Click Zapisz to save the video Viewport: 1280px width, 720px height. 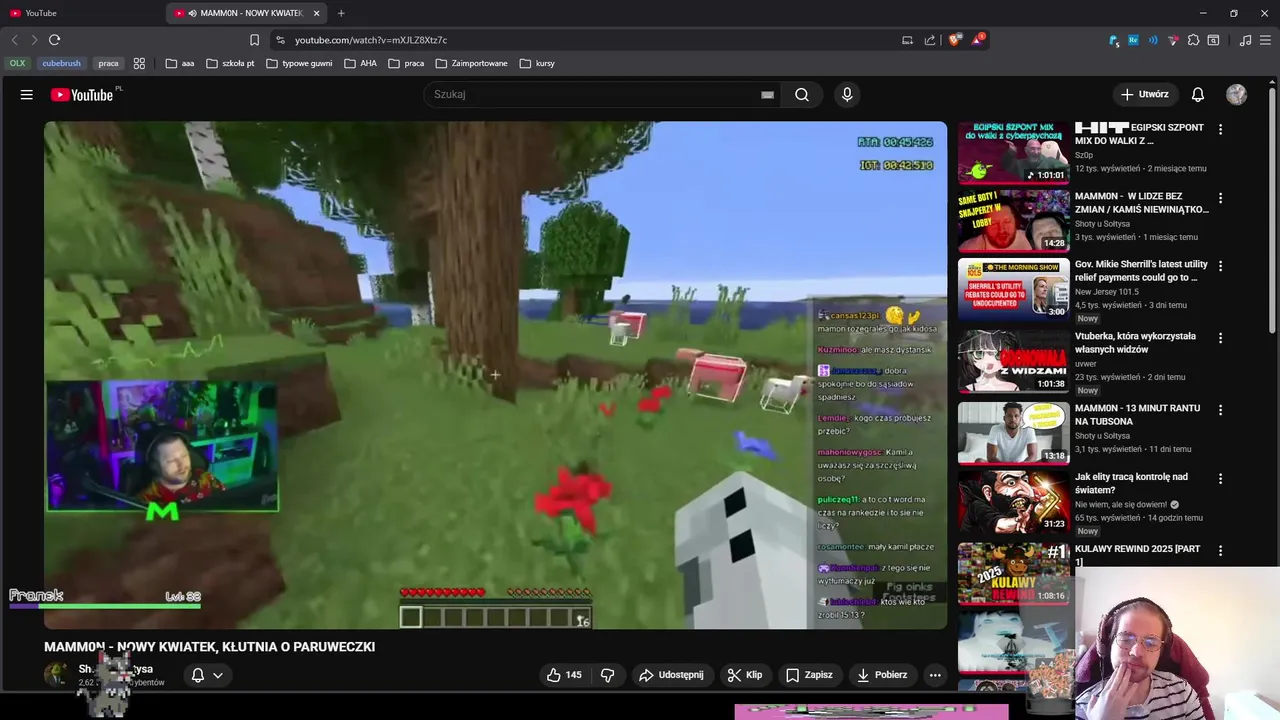tap(809, 675)
